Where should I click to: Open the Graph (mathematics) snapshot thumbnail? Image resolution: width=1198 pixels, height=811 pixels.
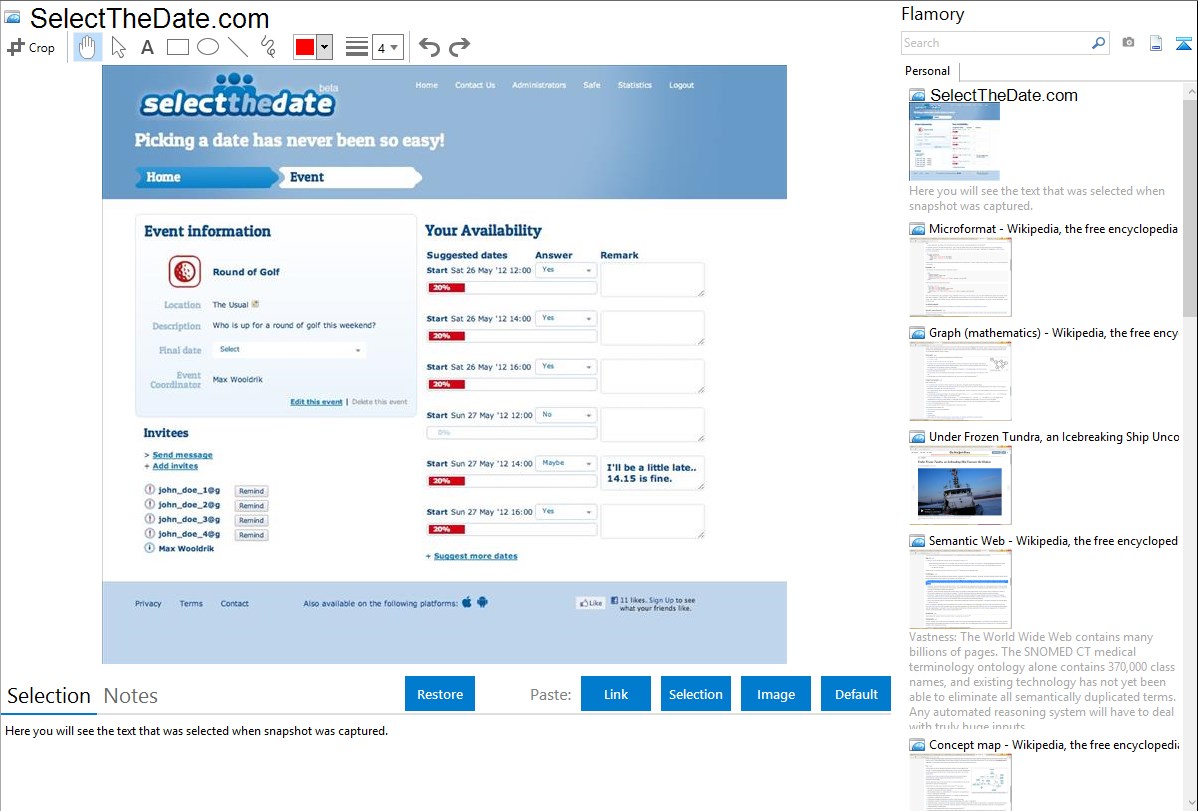point(960,381)
